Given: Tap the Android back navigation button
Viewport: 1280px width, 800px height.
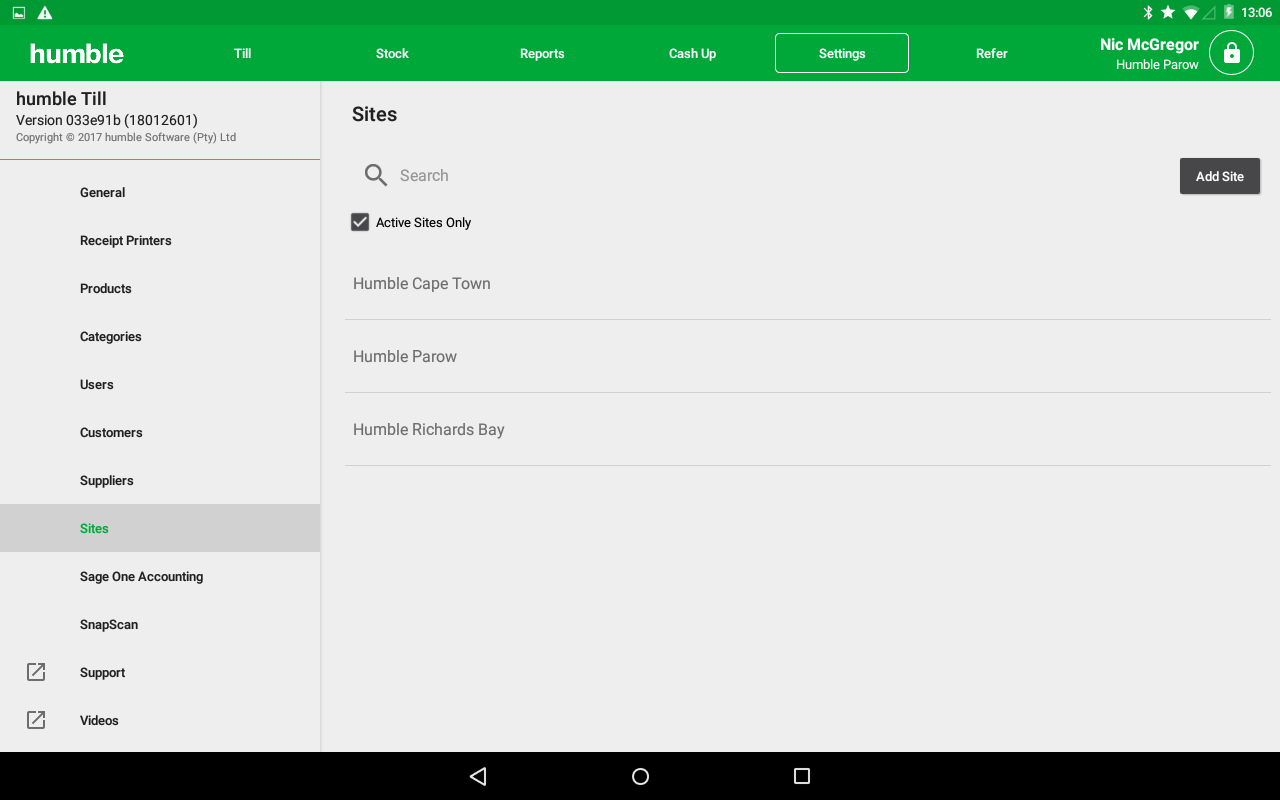Looking at the screenshot, I should coord(478,776).
